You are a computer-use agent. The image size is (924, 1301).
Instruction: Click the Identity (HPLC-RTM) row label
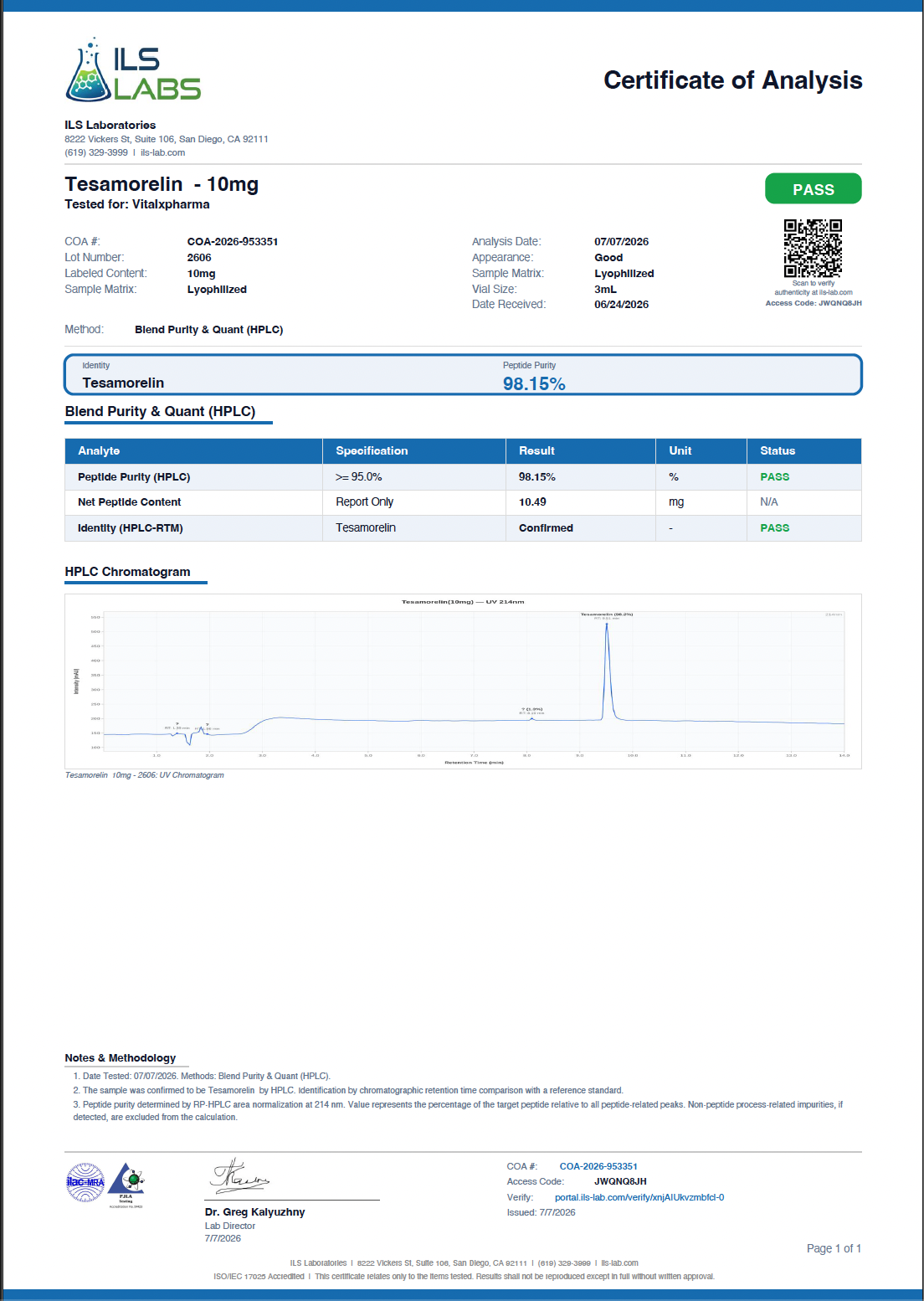pos(130,528)
